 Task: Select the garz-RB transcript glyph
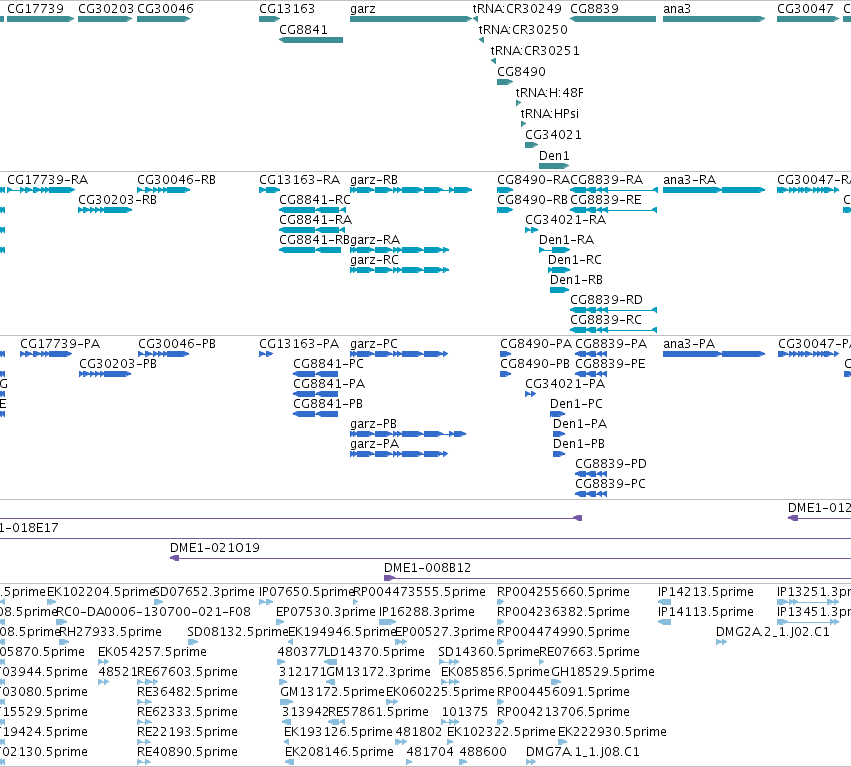(411, 190)
